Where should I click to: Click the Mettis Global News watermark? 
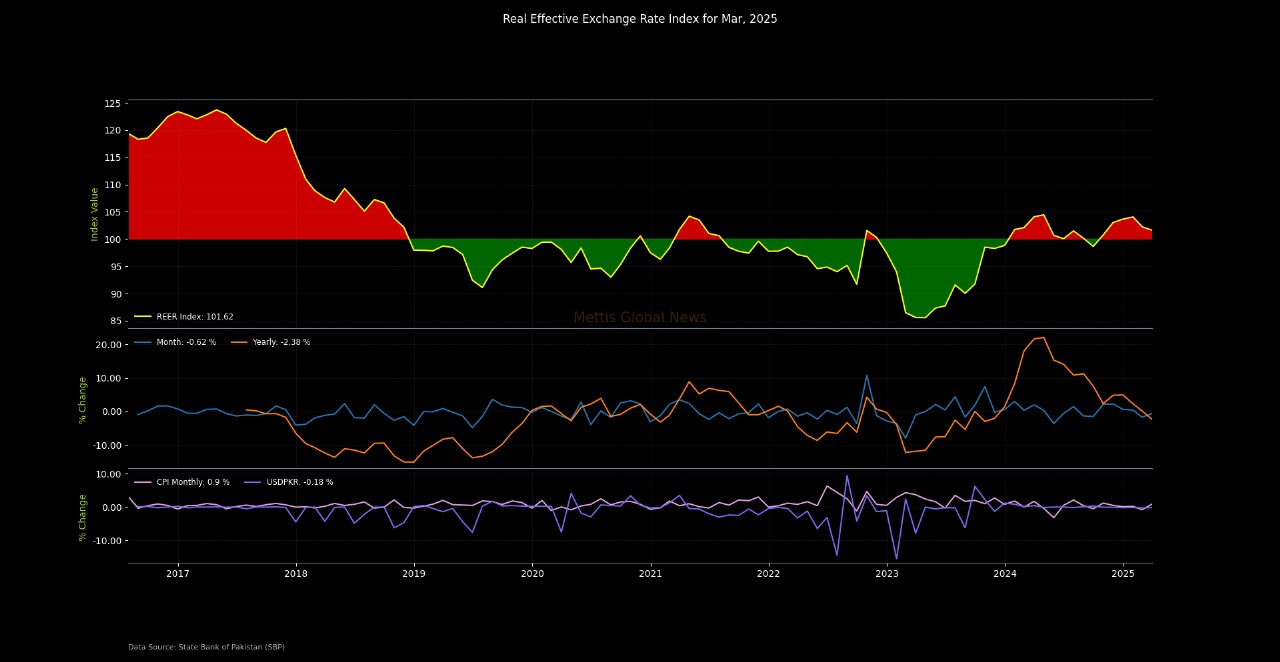[x=638, y=317]
